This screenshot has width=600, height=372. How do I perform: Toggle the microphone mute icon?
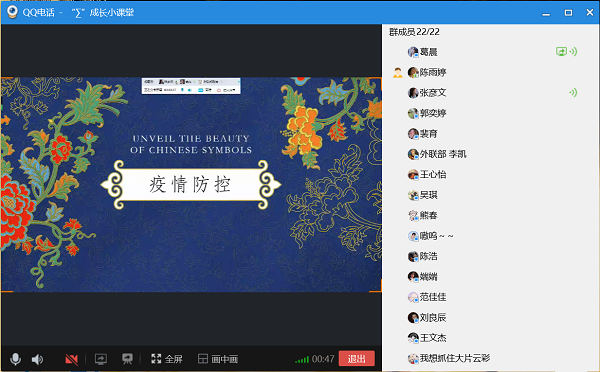(16, 359)
